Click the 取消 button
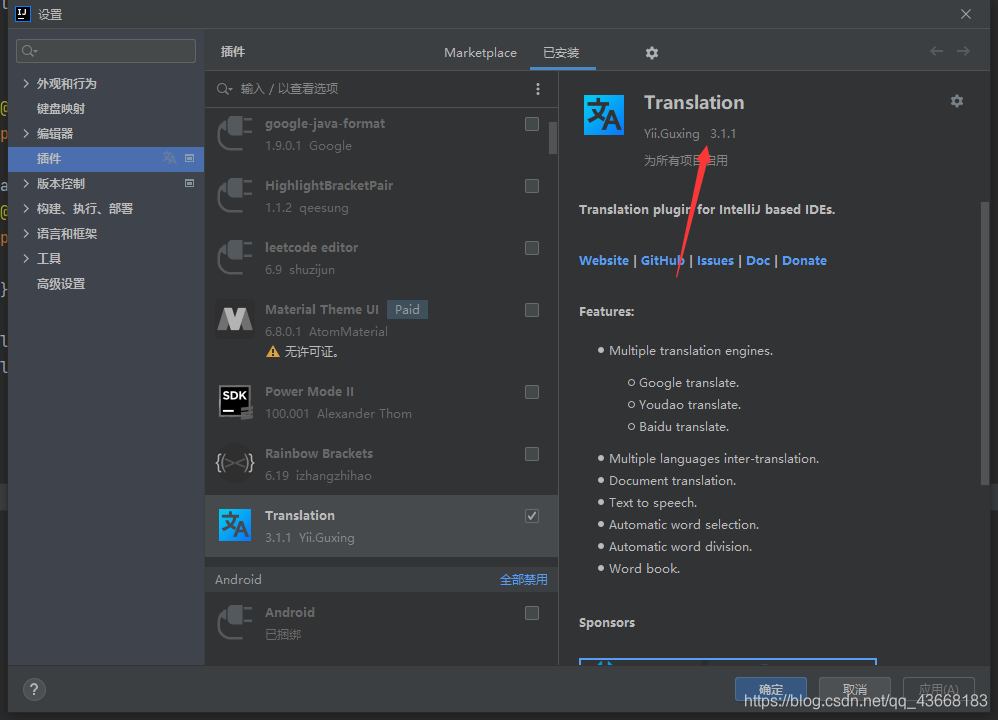 (x=855, y=689)
